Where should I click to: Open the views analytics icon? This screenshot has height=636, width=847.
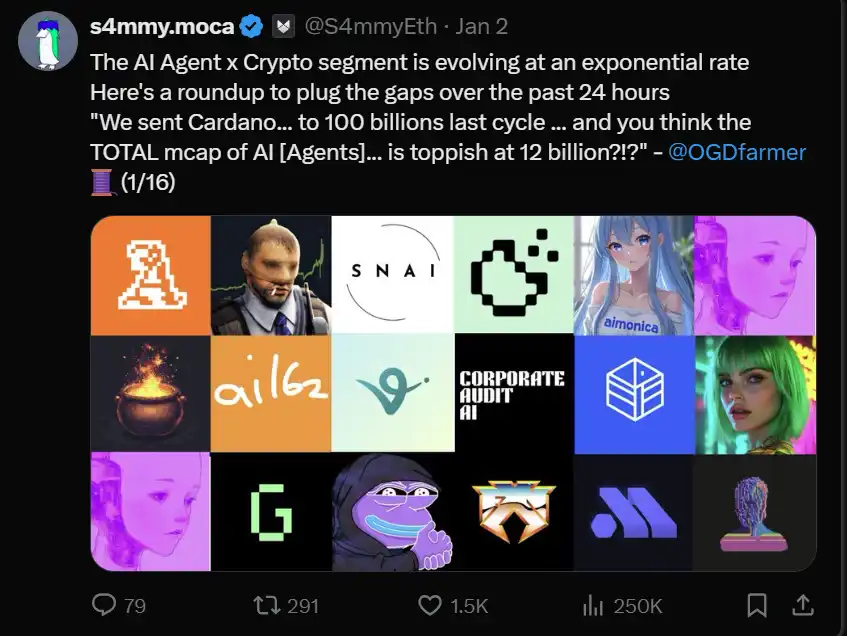592,605
